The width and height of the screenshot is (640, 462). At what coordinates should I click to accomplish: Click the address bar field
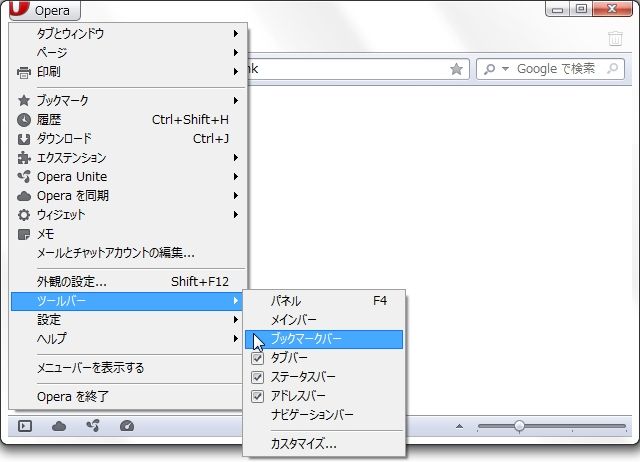[x=358, y=69]
